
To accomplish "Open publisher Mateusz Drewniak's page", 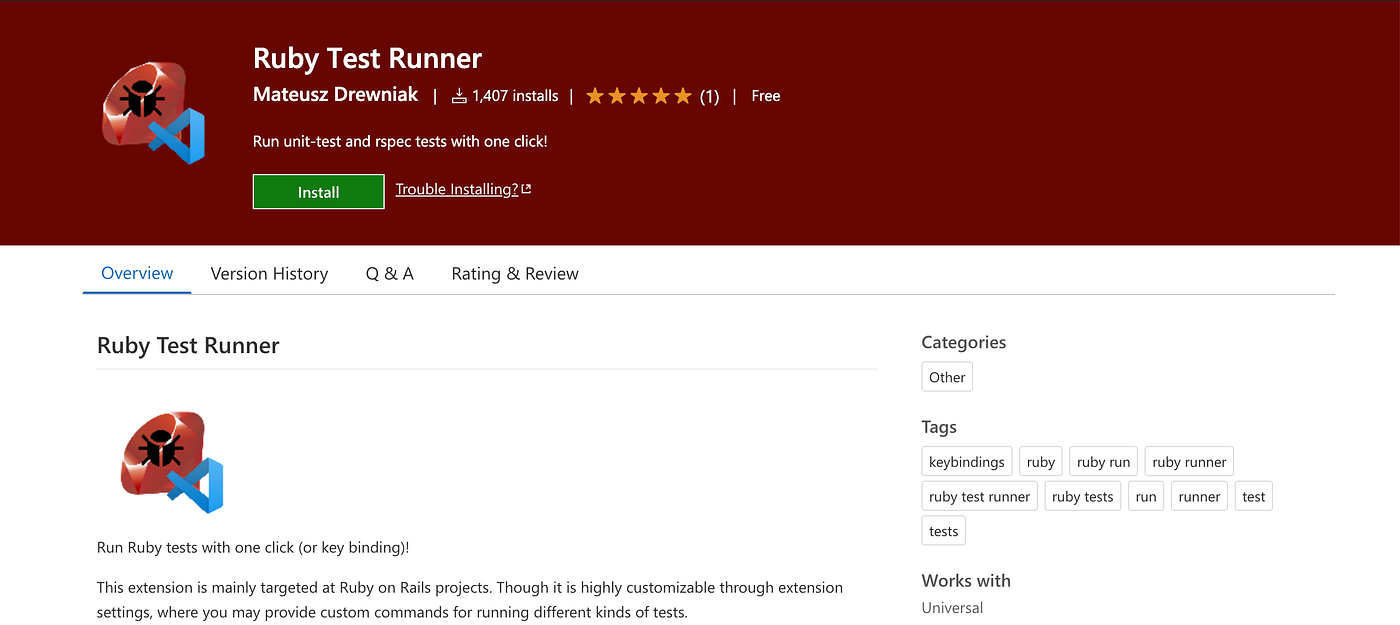I will [x=336, y=95].
